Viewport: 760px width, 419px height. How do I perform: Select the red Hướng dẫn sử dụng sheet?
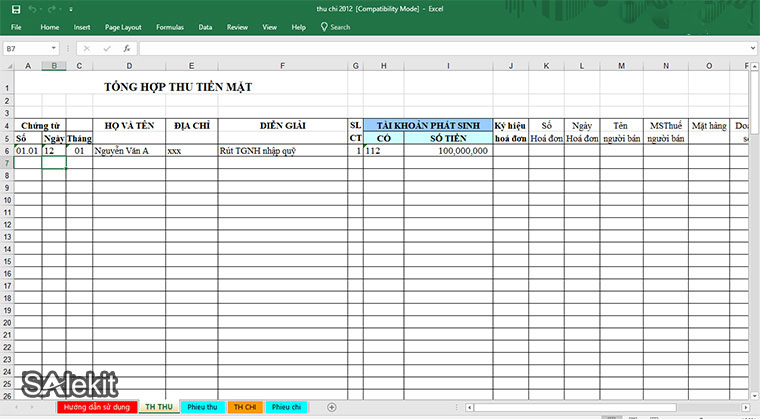coord(96,407)
